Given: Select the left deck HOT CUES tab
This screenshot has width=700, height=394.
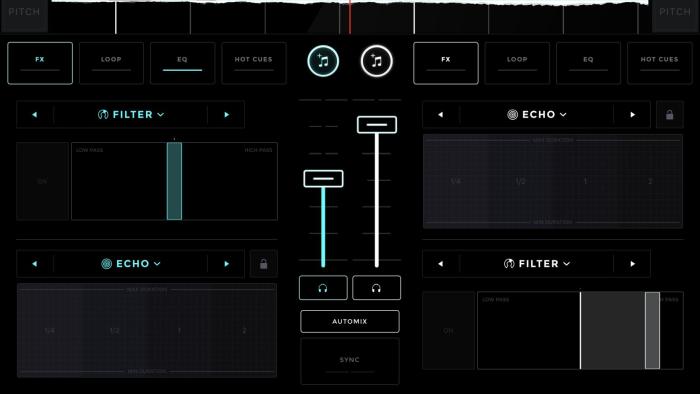Looking at the screenshot, I should tap(254, 63).
